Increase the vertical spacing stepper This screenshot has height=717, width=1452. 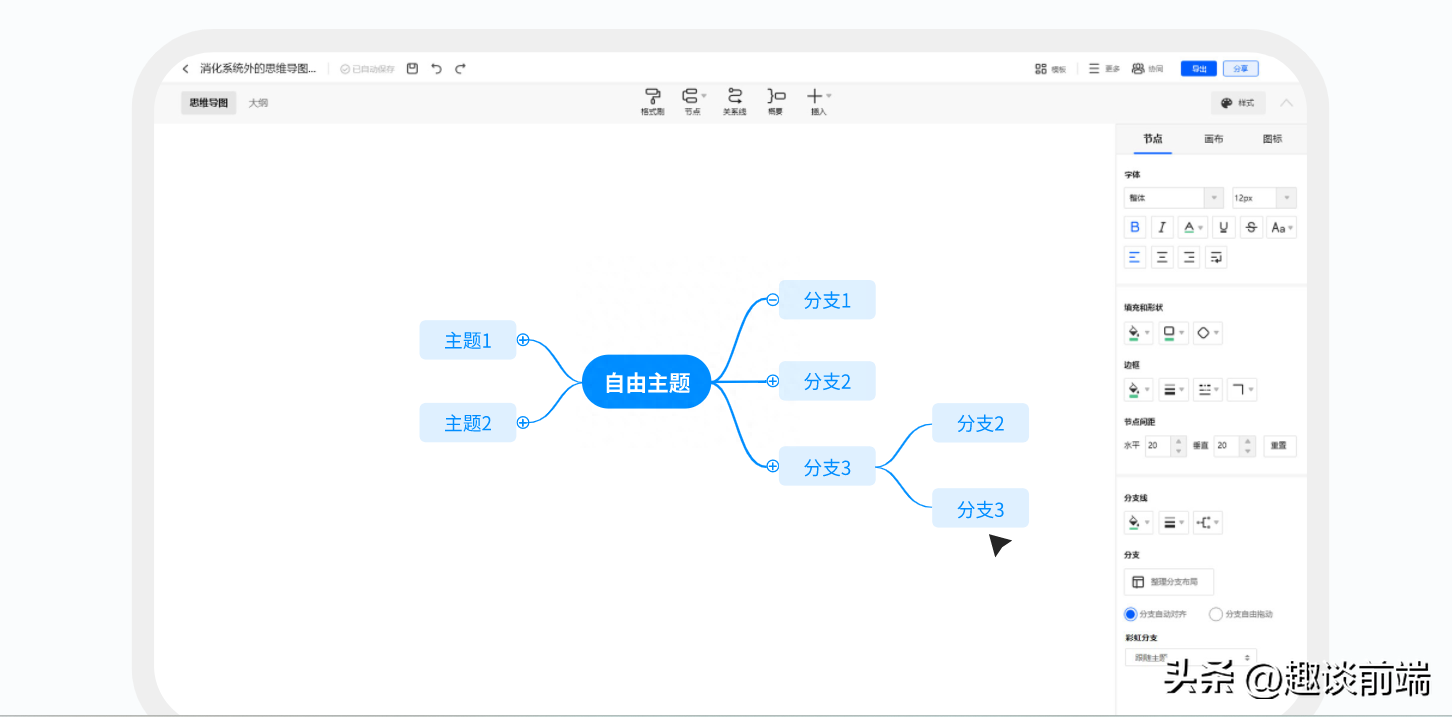1247,440
